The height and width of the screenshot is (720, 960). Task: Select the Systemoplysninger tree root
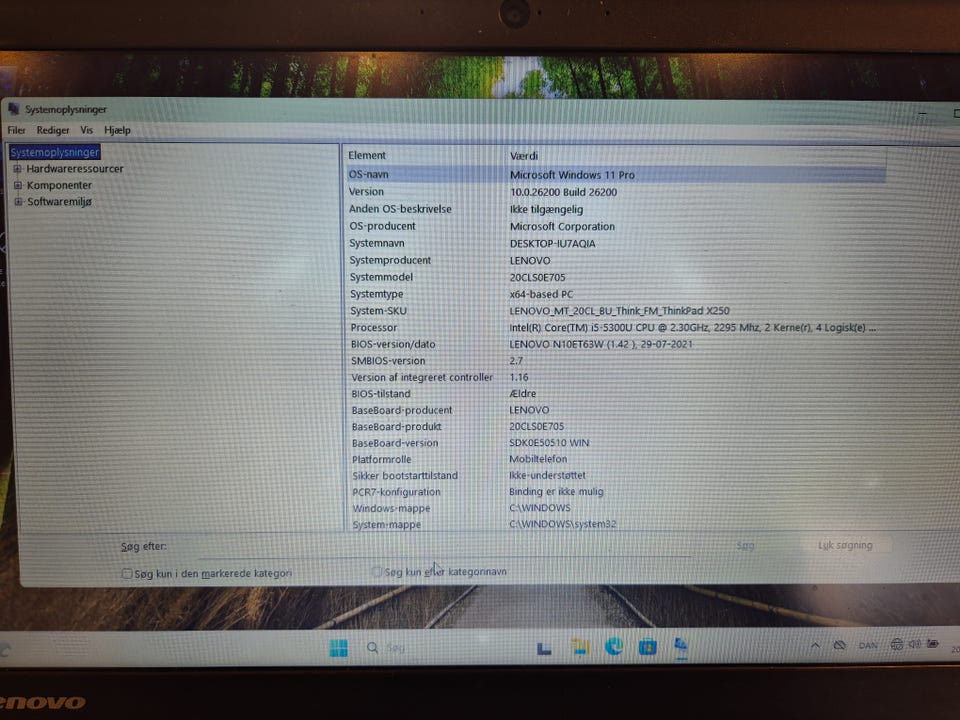54,152
